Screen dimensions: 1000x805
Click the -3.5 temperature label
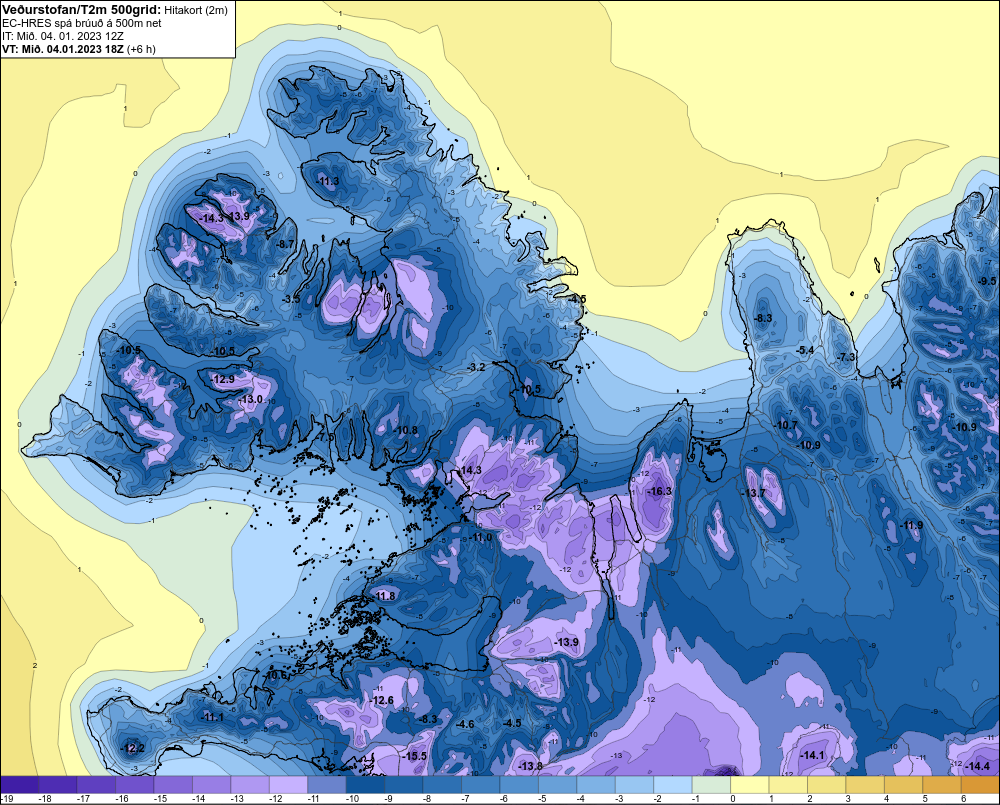click(x=291, y=299)
